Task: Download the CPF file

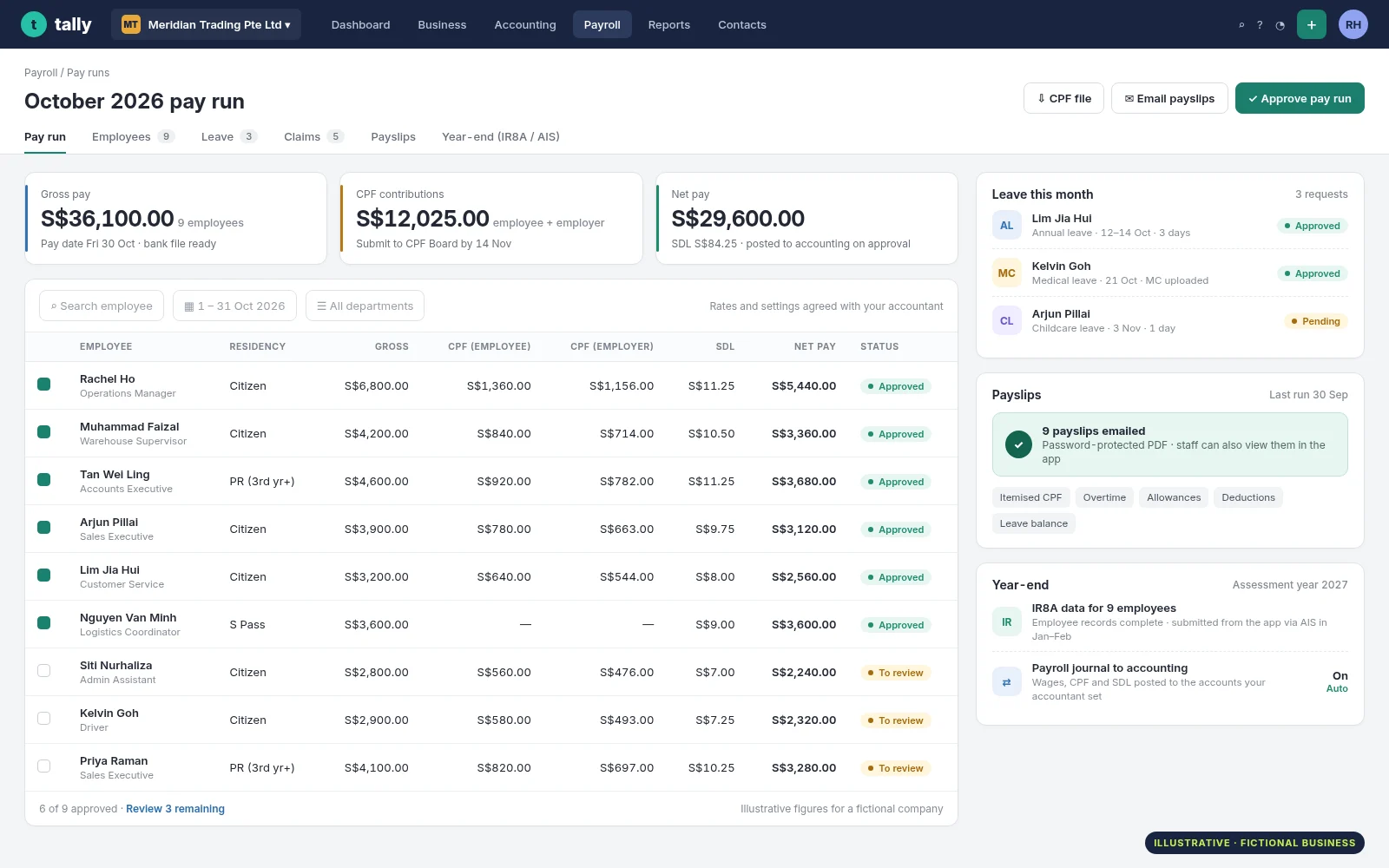Action: click(x=1063, y=98)
